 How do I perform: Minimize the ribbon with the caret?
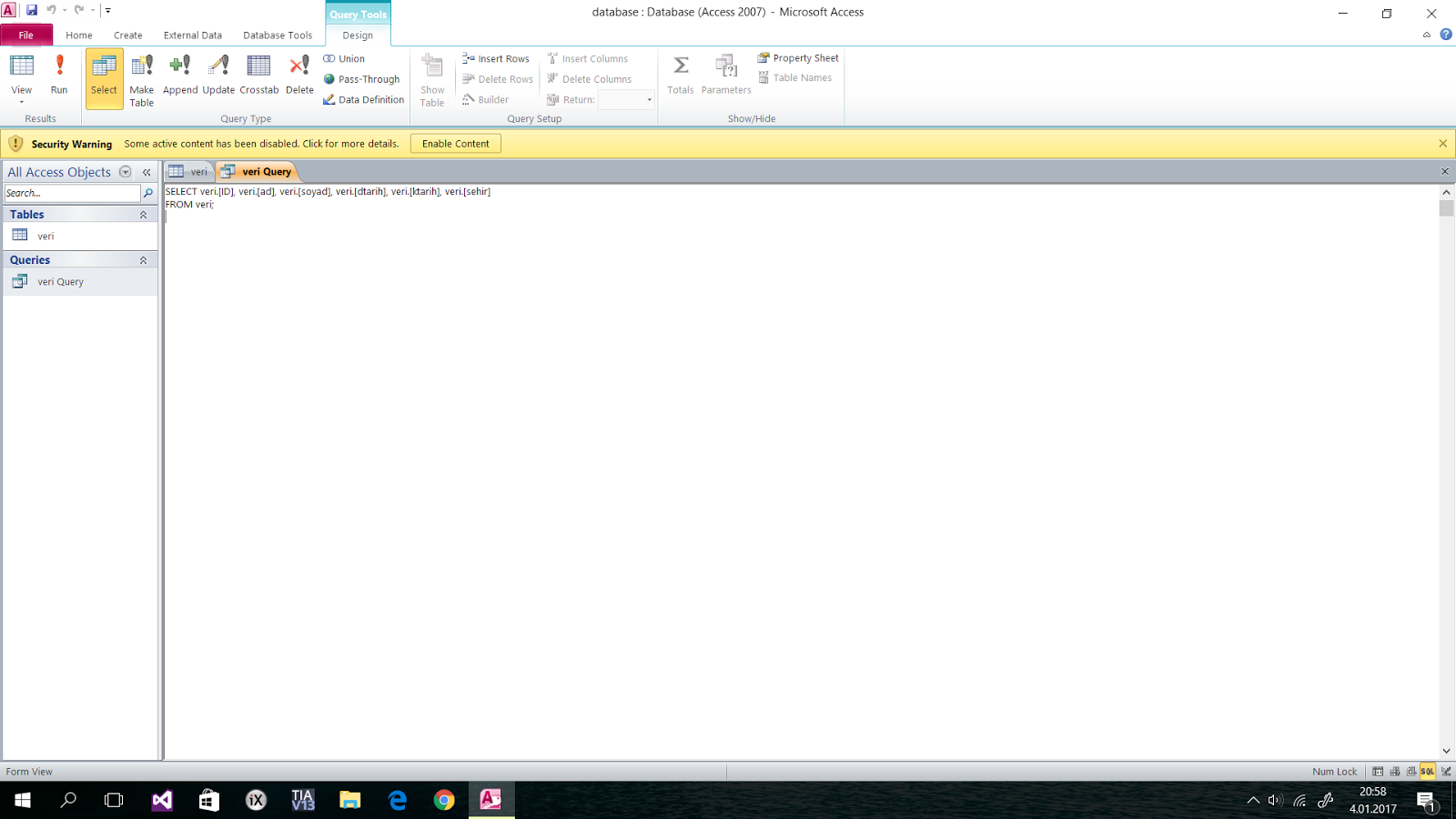(1426, 35)
